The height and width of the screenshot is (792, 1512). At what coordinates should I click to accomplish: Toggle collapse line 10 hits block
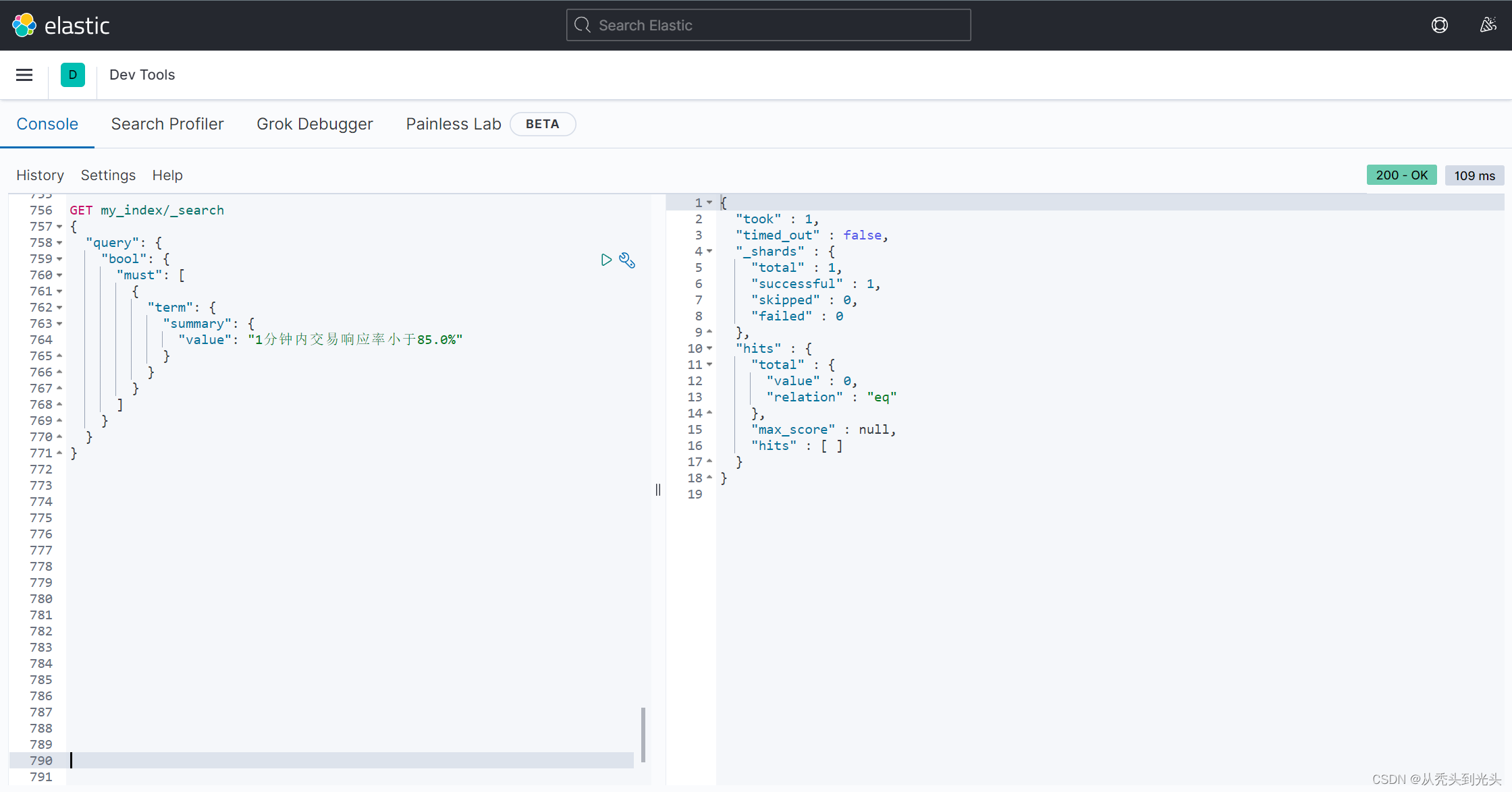tap(711, 348)
